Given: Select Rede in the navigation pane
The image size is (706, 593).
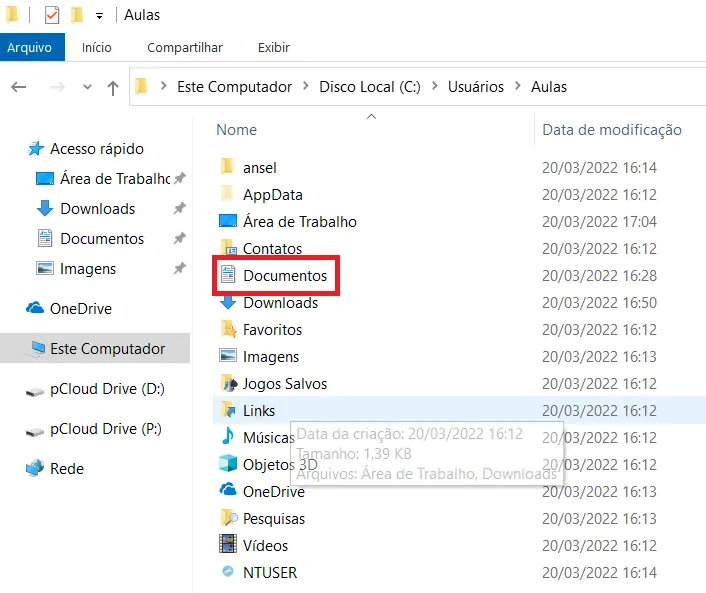Looking at the screenshot, I should pyautogui.click(x=67, y=469).
